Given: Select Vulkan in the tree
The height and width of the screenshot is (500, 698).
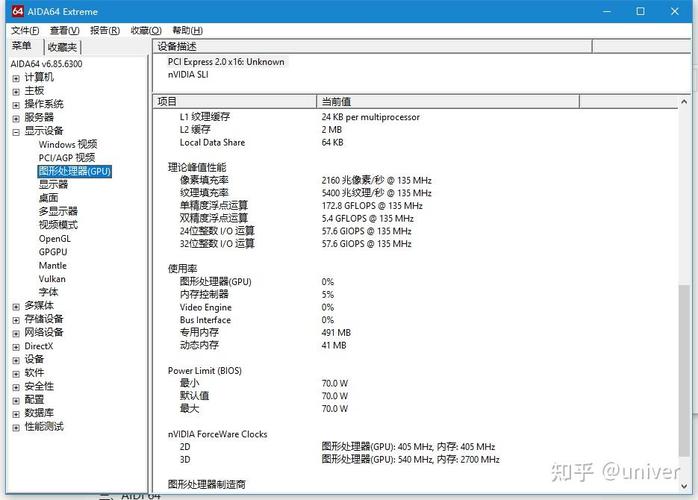Looking at the screenshot, I should pos(52,279).
